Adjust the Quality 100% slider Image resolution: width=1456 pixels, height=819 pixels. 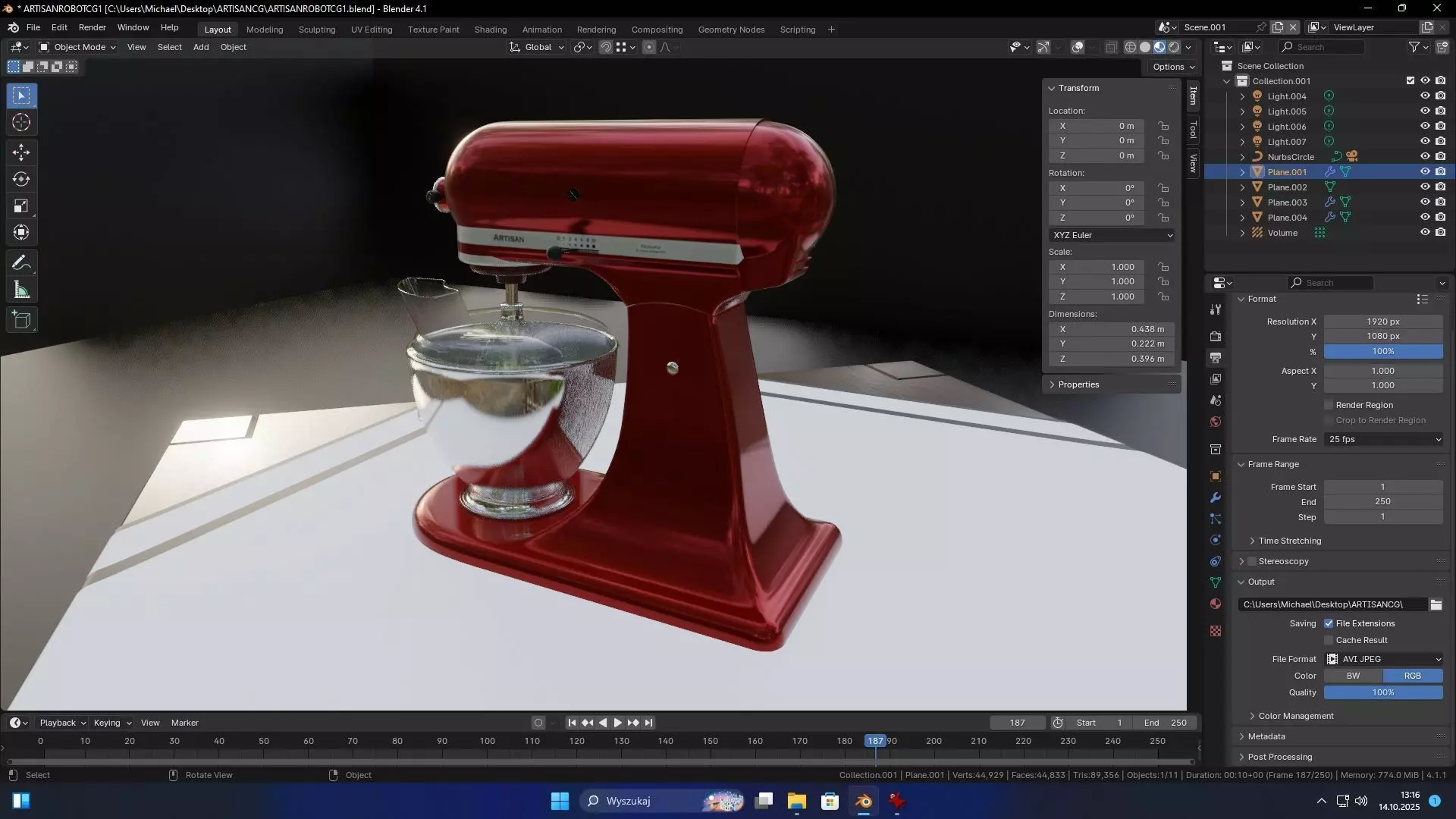pos(1383,692)
